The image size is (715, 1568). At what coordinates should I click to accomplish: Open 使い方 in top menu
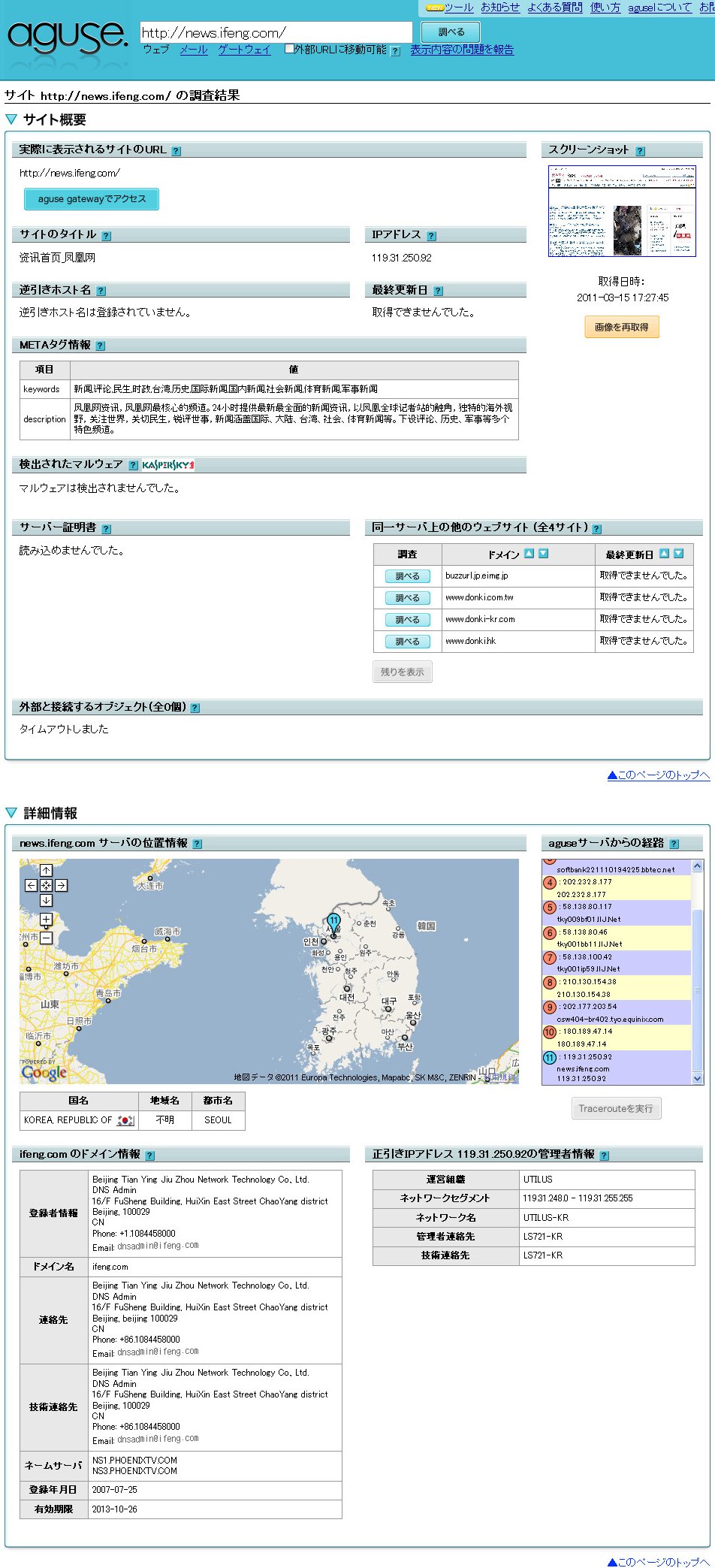[605, 8]
